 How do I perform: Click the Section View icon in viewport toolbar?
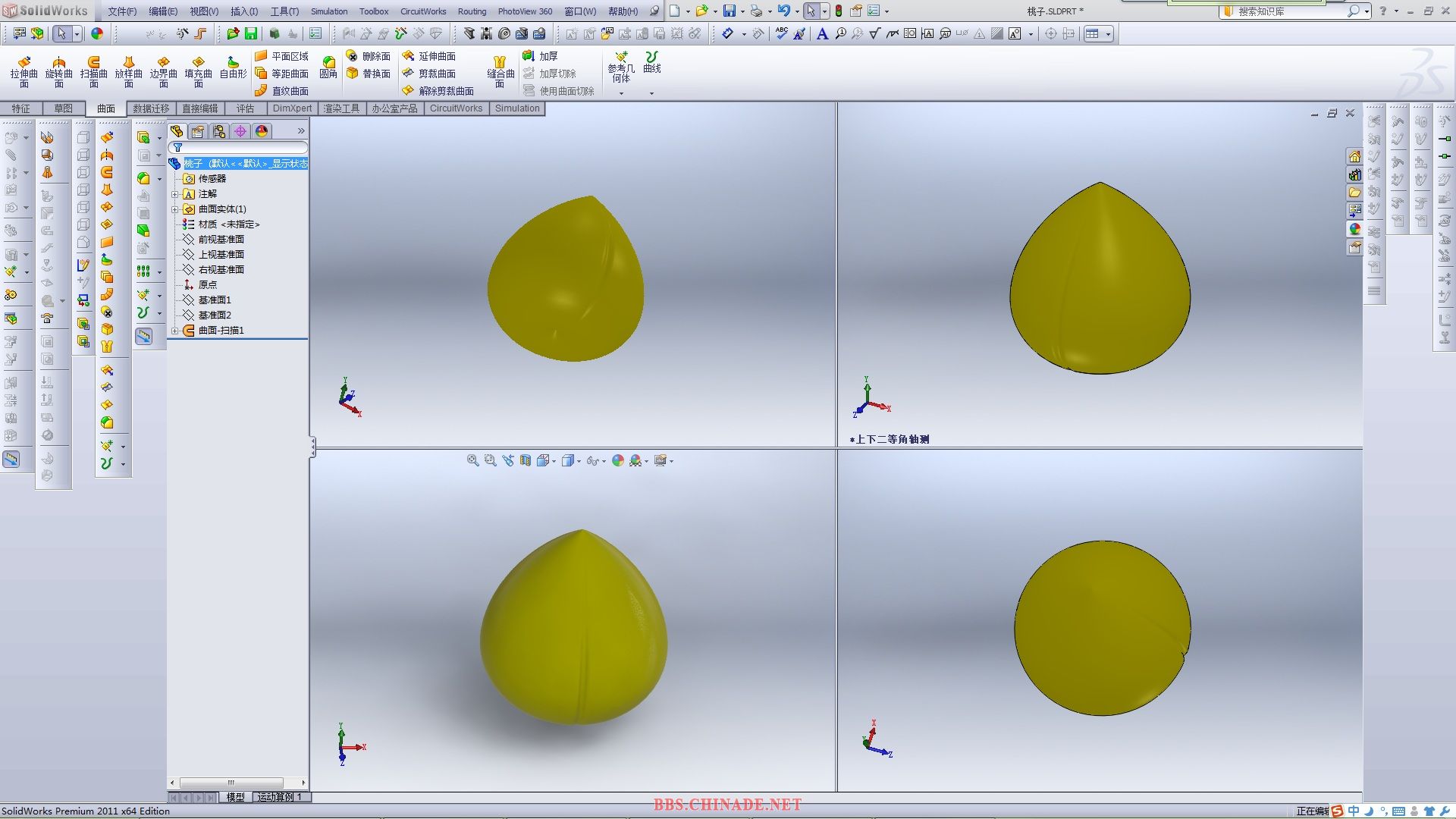[x=525, y=460]
